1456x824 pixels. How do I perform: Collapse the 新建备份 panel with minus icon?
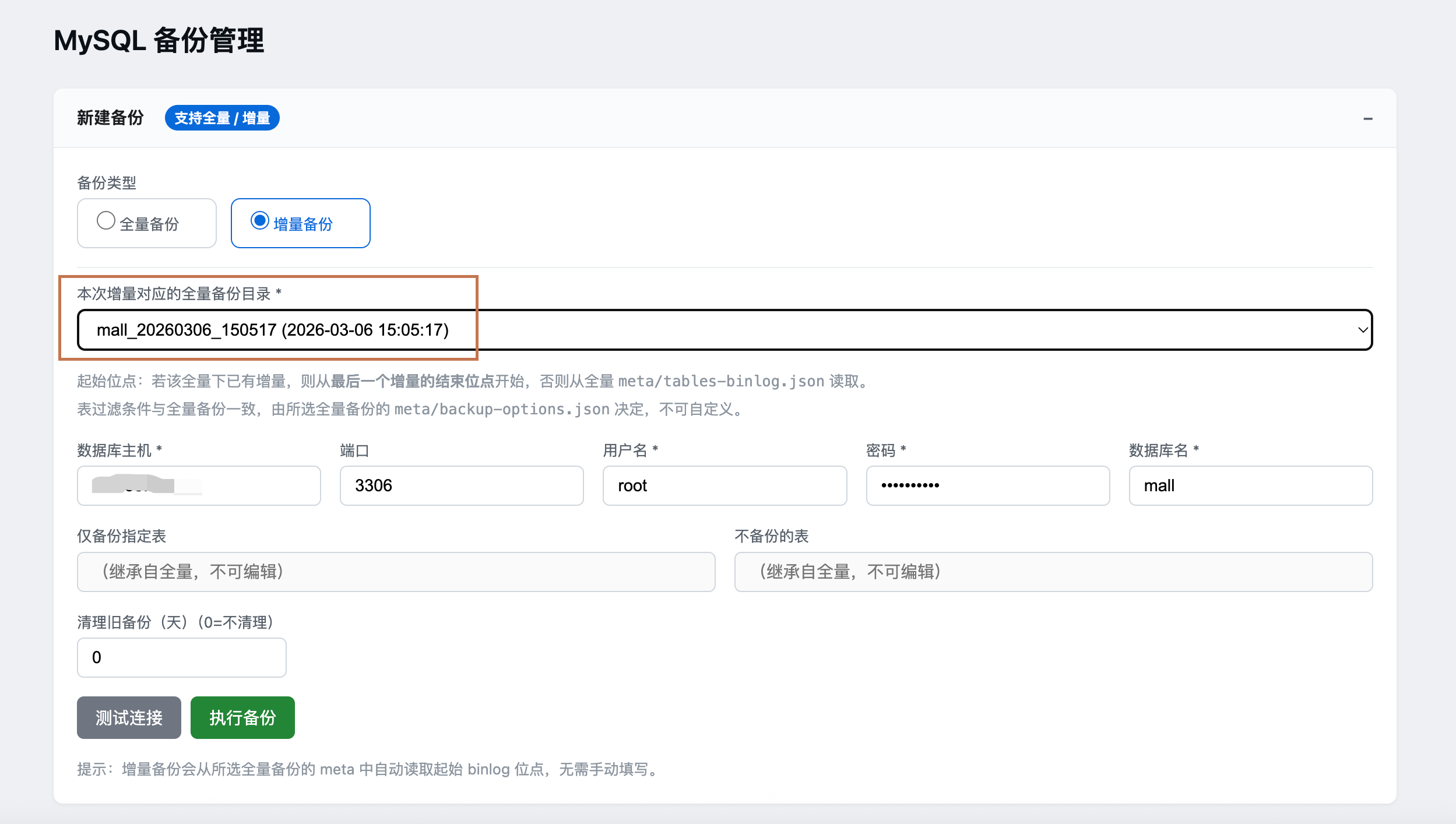(x=1367, y=119)
